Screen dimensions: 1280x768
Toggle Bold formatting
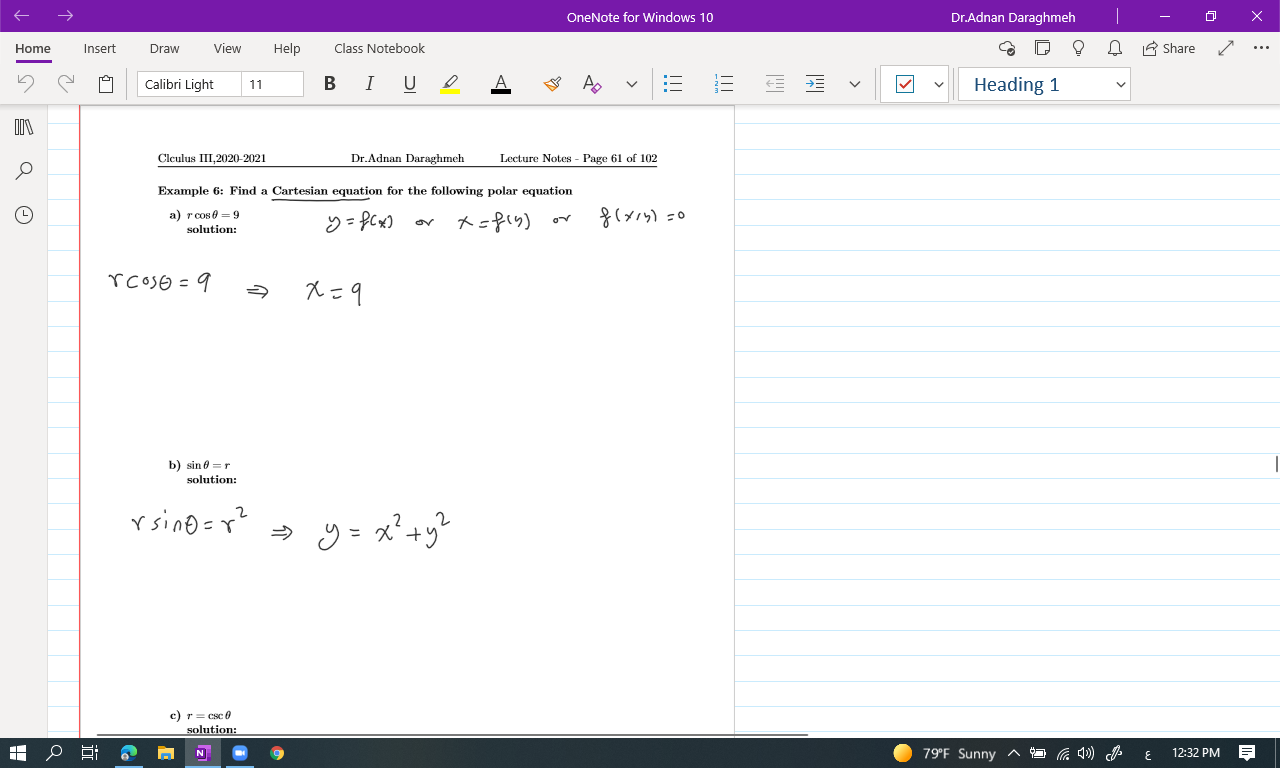[x=329, y=84]
